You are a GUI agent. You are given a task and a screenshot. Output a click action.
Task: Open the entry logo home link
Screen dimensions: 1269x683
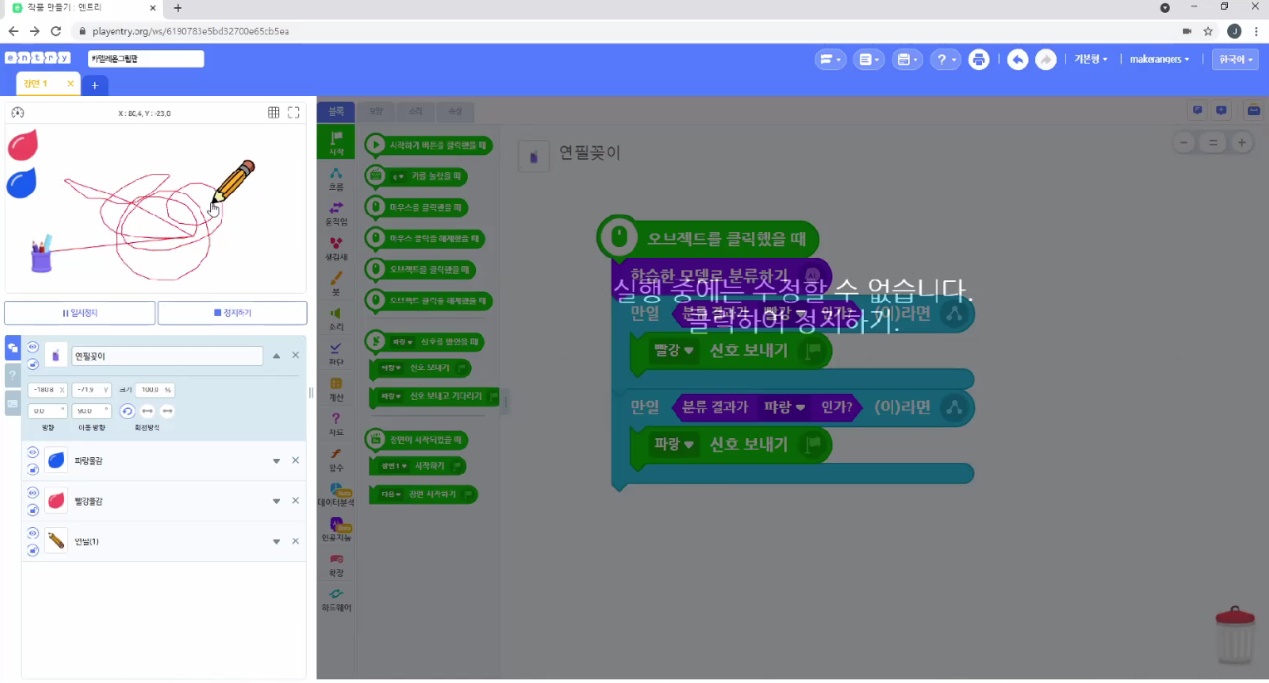point(38,58)
